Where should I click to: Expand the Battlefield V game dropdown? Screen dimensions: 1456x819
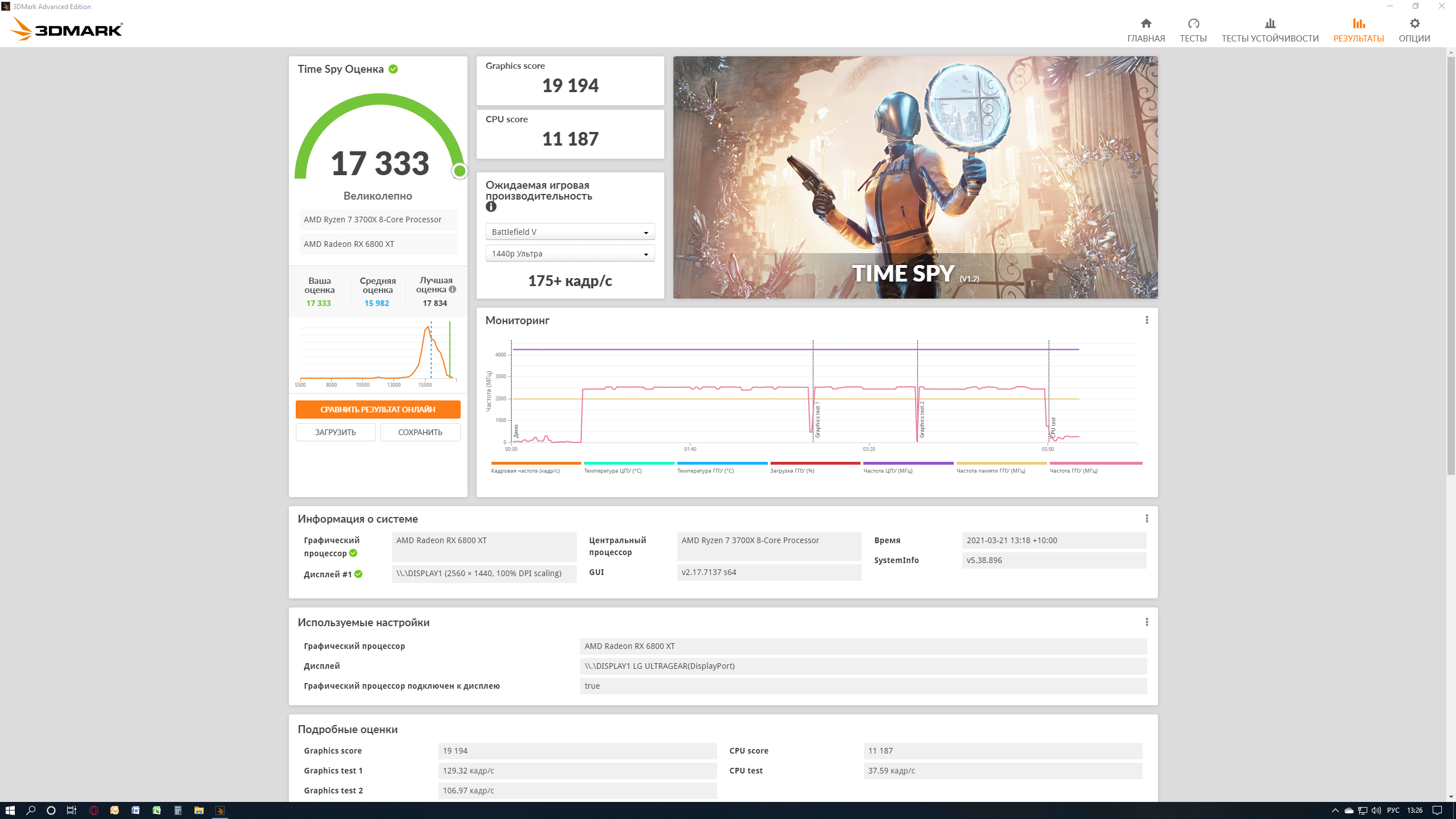[x=570, y=232]
